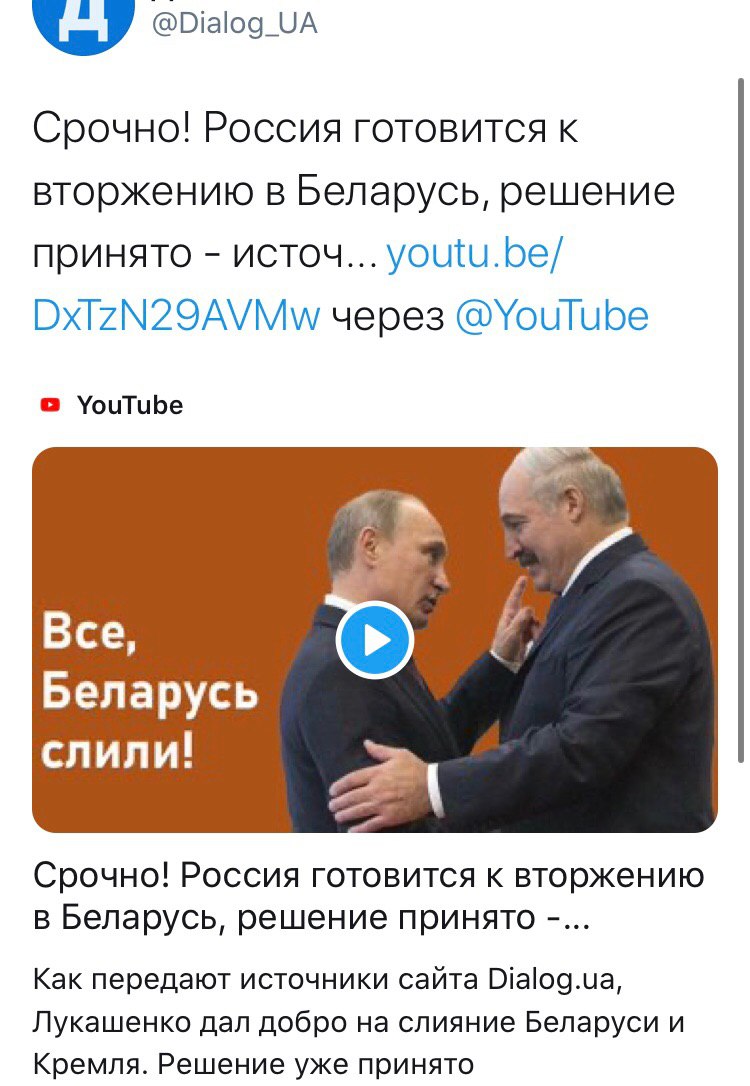Open the @YouTube mention

[552, 317]
